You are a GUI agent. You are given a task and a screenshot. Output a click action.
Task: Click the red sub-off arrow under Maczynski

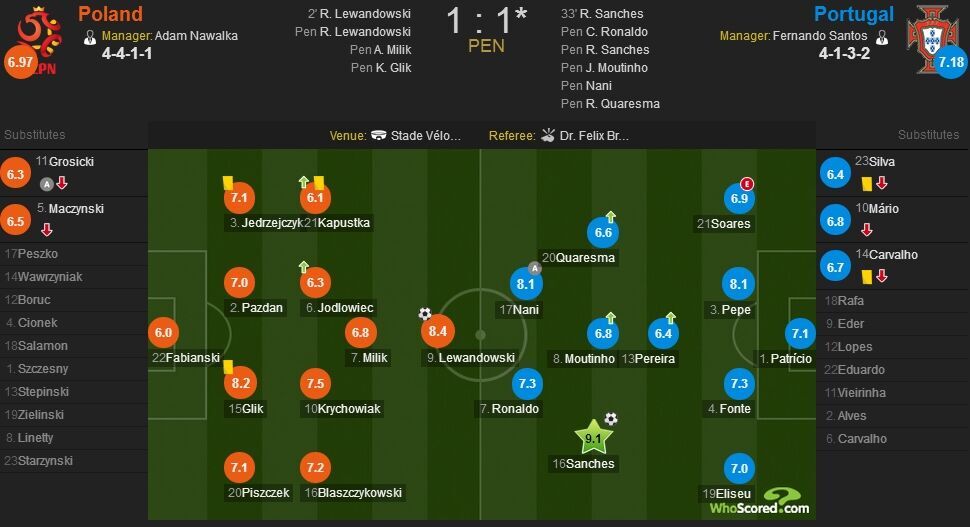(x=46, y=229)
